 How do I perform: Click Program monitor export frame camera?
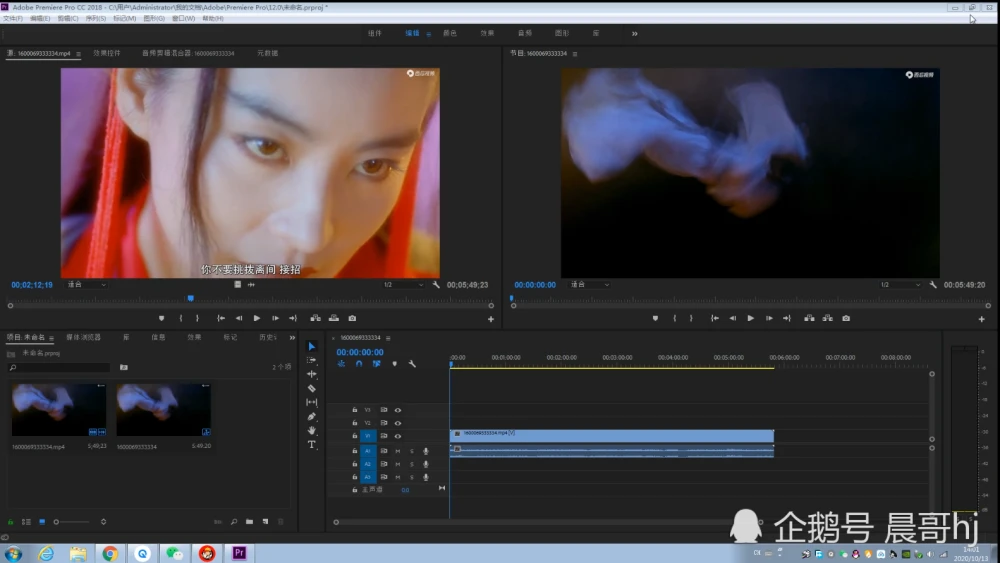click(846, 318)
